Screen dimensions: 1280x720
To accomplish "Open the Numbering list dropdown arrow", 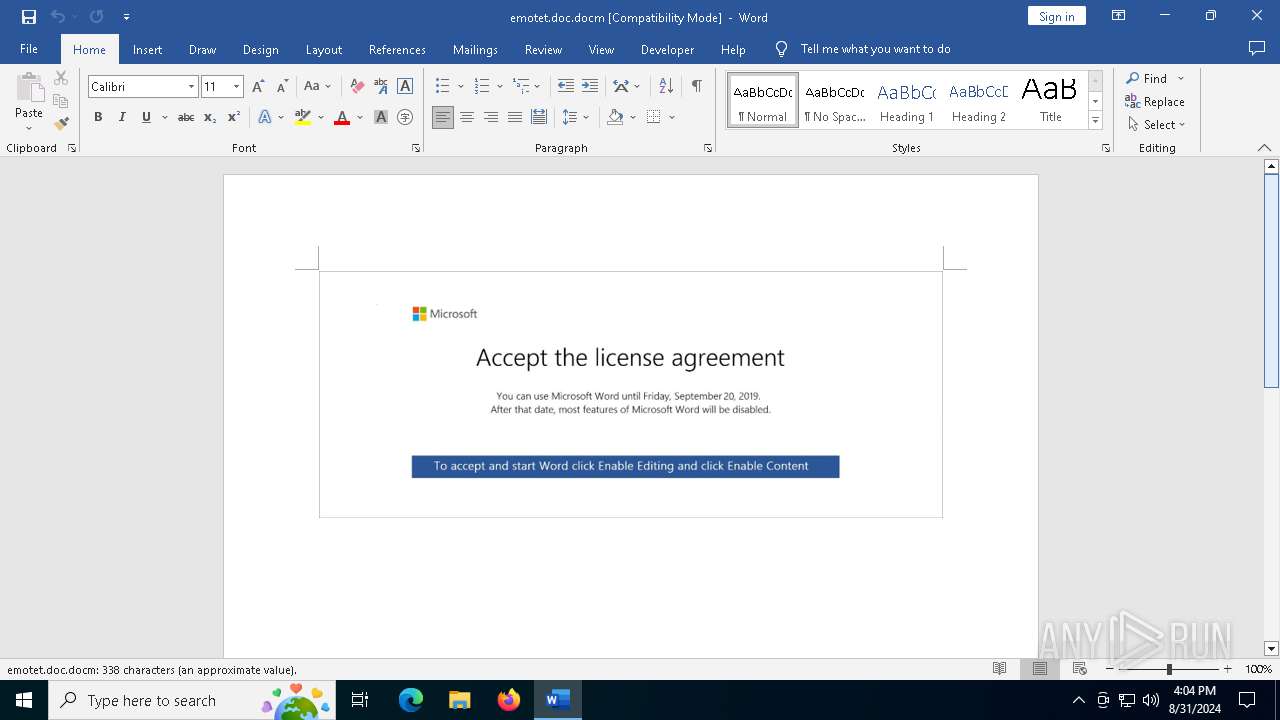I will point(499,87).
